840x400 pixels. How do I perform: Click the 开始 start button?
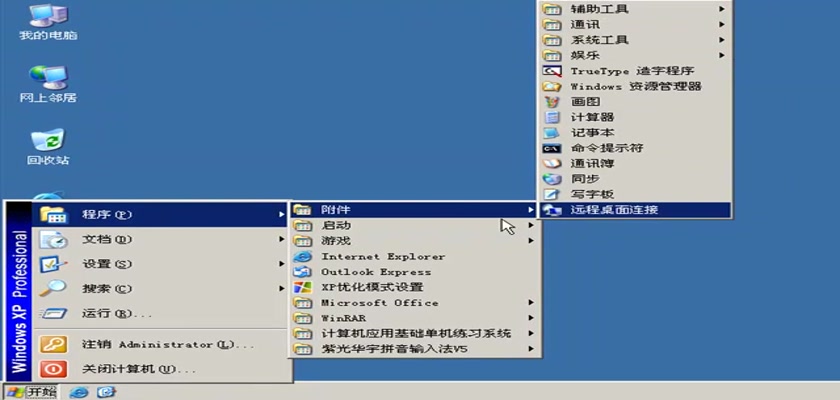tap(31, 392)
